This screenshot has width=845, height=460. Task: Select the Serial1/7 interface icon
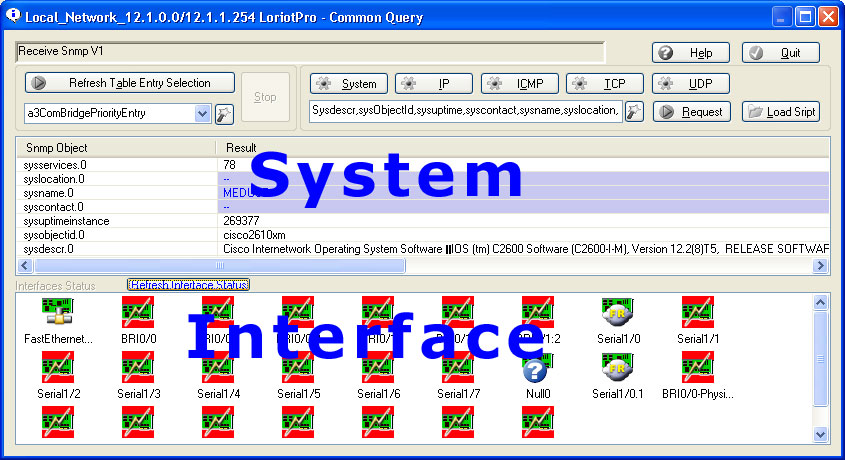(458, 367)
